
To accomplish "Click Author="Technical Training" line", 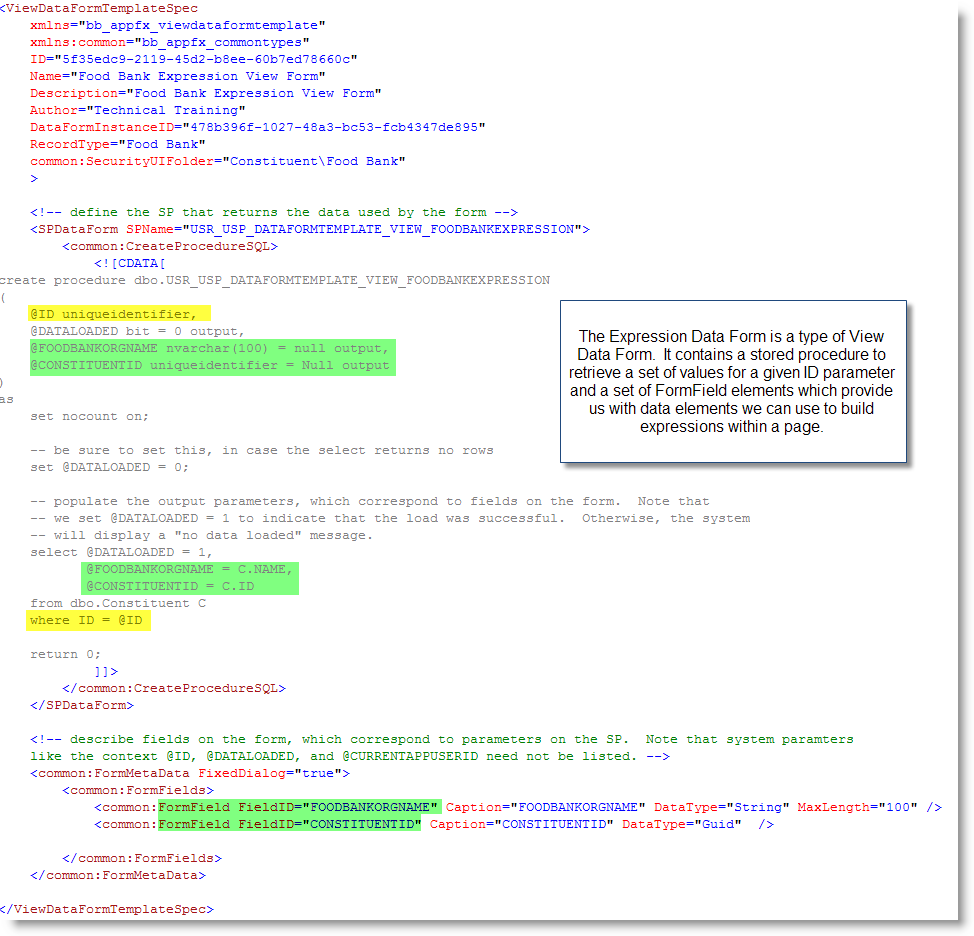I will point(138,110).
